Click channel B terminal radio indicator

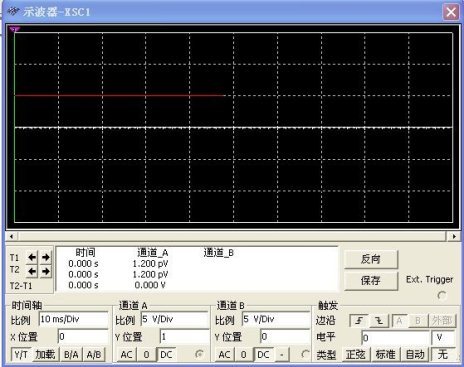[305, 354]
